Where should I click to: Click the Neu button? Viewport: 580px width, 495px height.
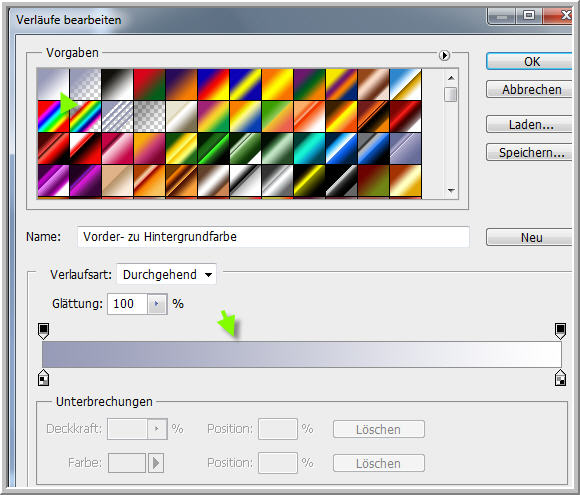530,237
